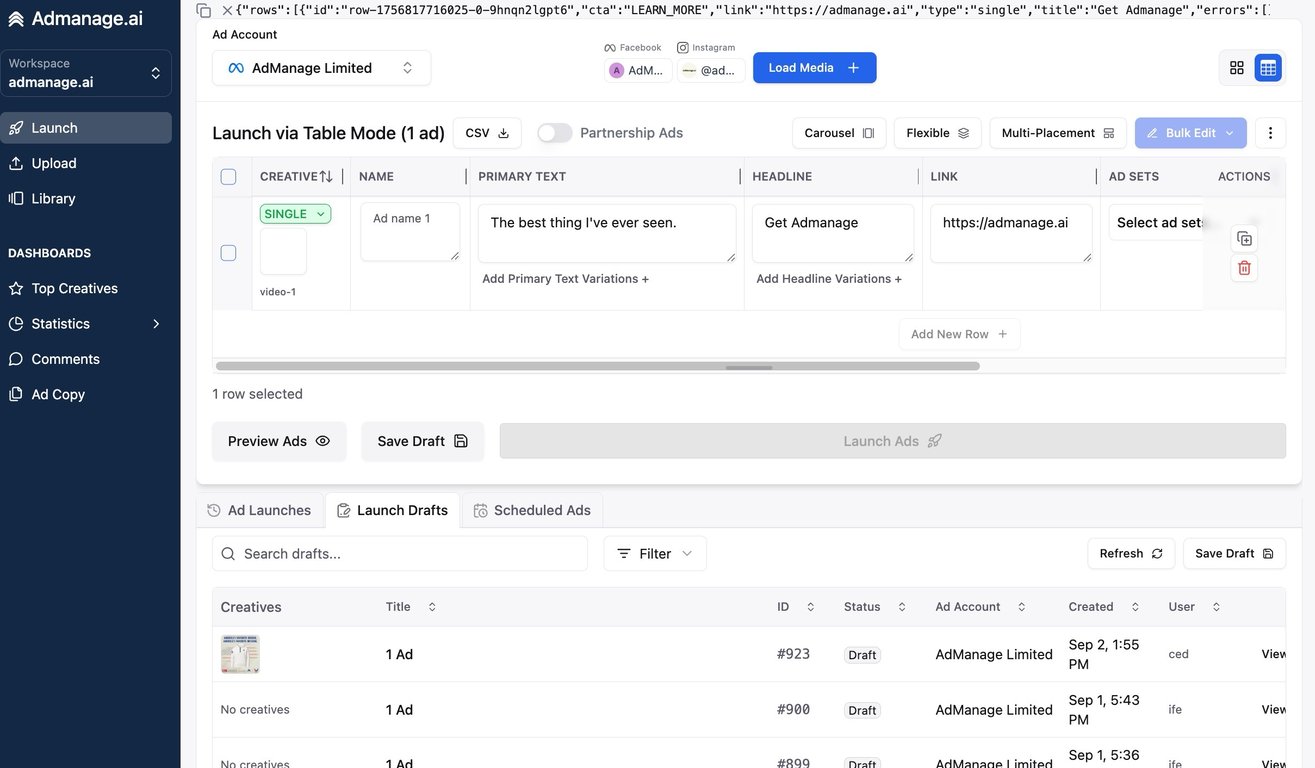This screenshot has height=768, width=1315.
Task: Duplicate the Ad name 1 row
Action: point(1244,238)
